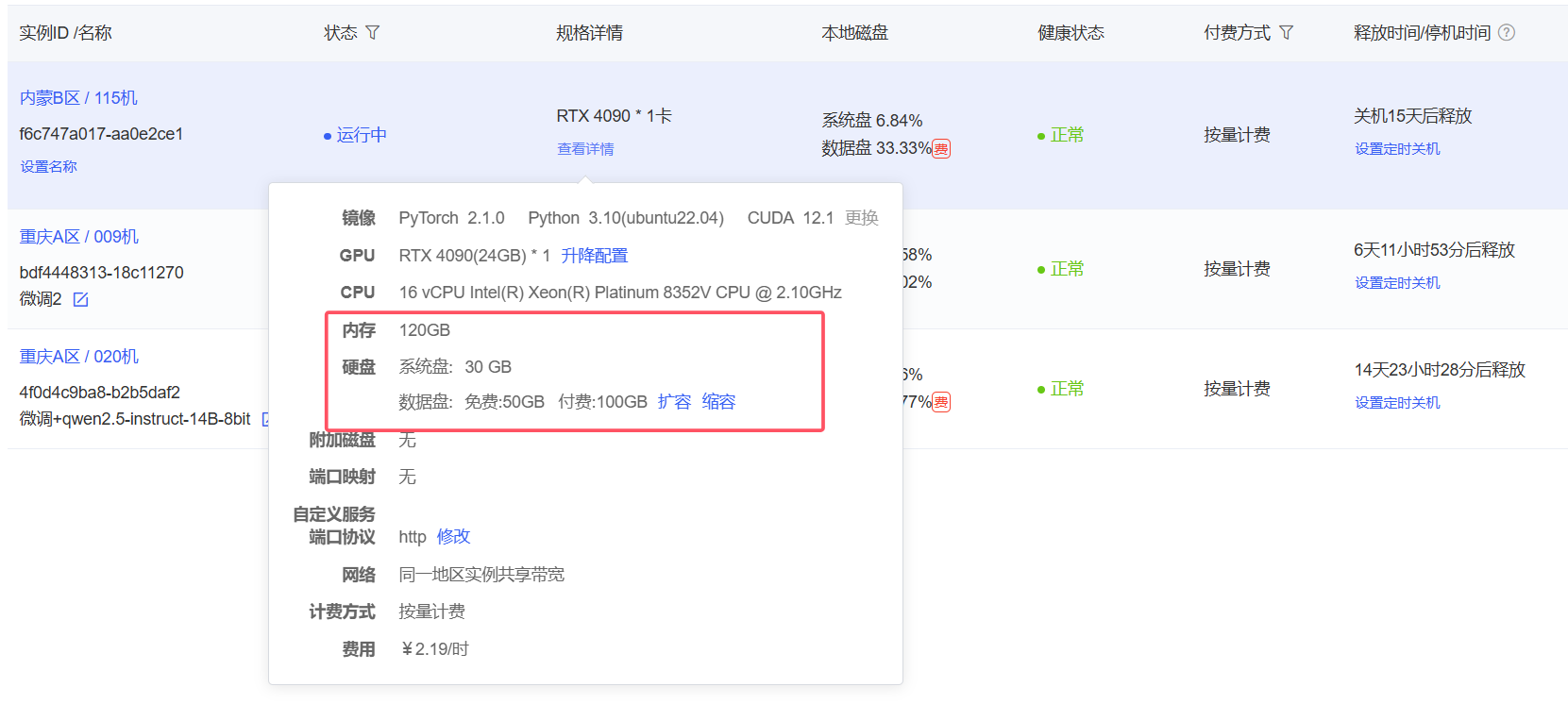Viewport: 1568px width, 704px height.
Task: Click 查看详情 under RTX 4090 * 1卡
Action: click(585, 149)
